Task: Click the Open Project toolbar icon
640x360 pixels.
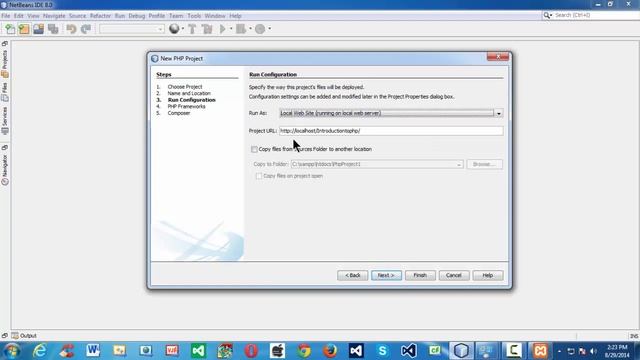Action: click(x=38, y=29)
